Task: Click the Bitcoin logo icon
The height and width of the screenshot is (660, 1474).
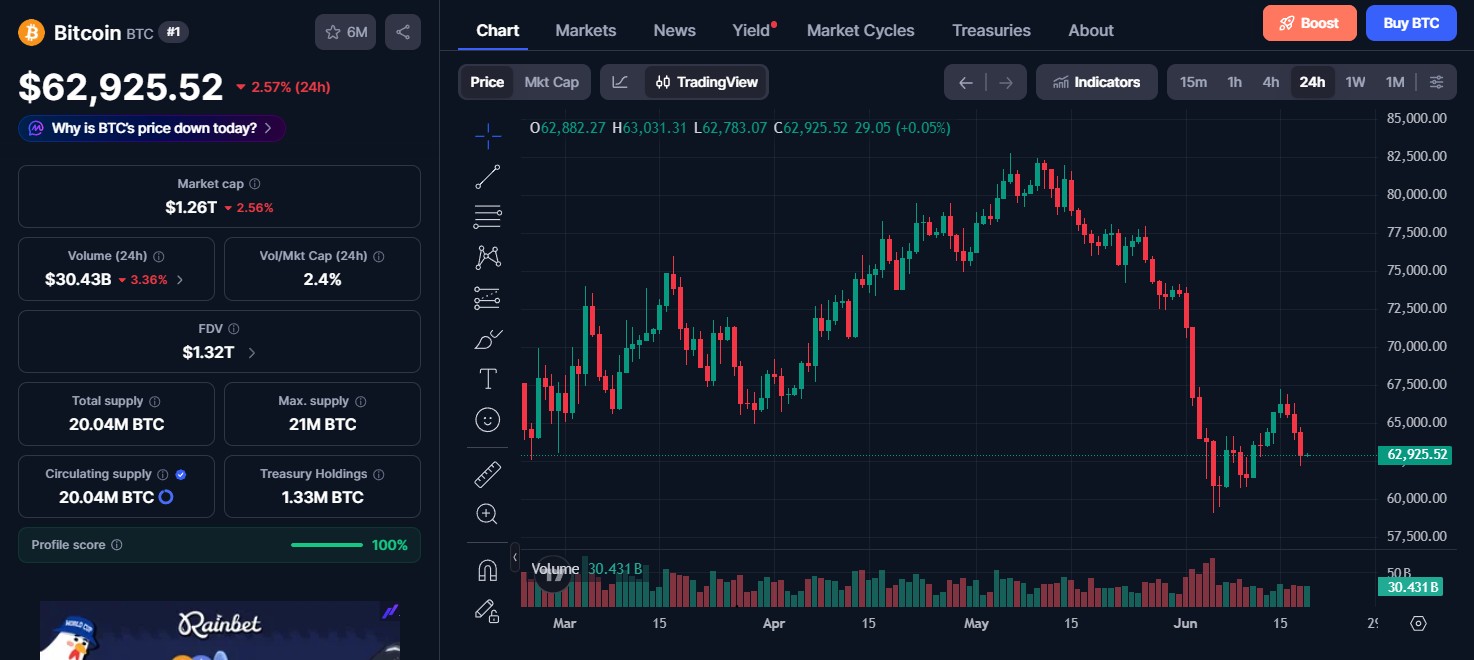Action: coord(32,33)
